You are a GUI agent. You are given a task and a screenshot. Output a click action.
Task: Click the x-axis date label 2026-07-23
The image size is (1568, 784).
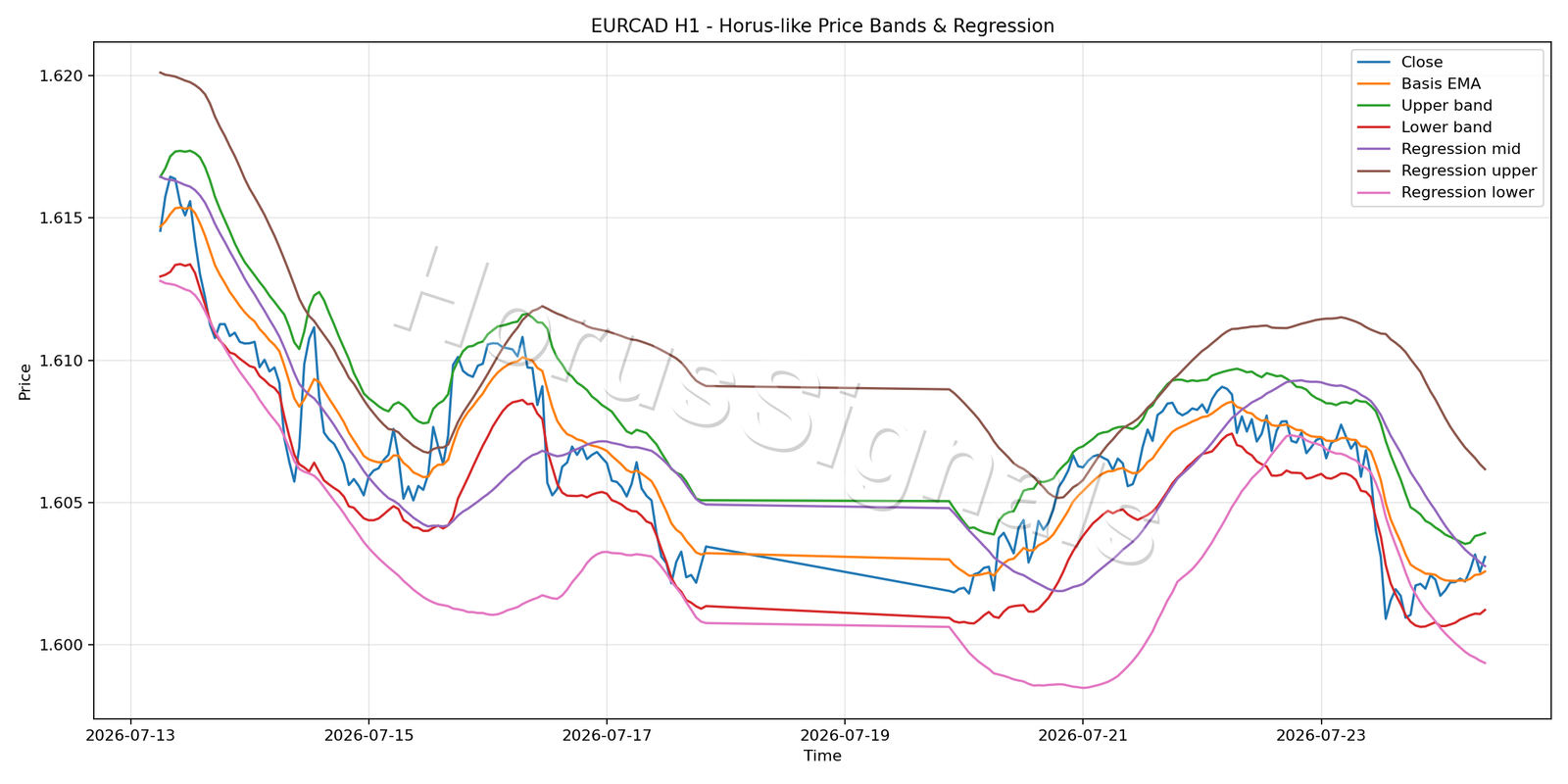click(1321, 734)
